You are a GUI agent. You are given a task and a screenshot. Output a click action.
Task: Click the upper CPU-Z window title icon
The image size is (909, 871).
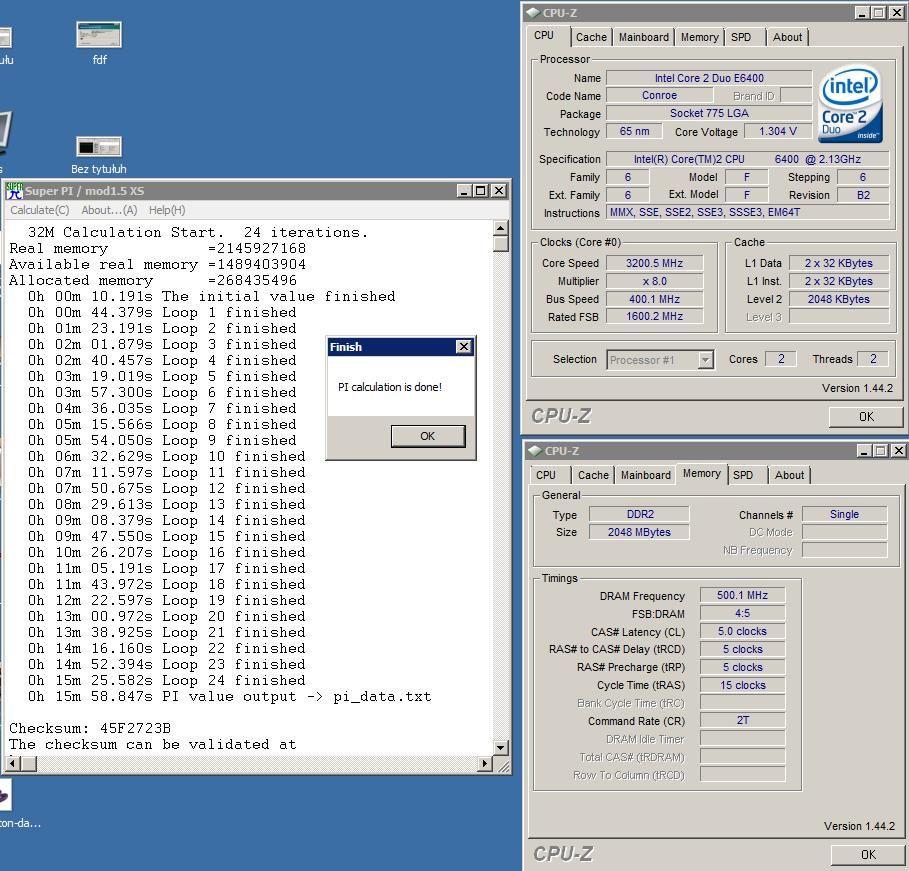coord(533,13)
